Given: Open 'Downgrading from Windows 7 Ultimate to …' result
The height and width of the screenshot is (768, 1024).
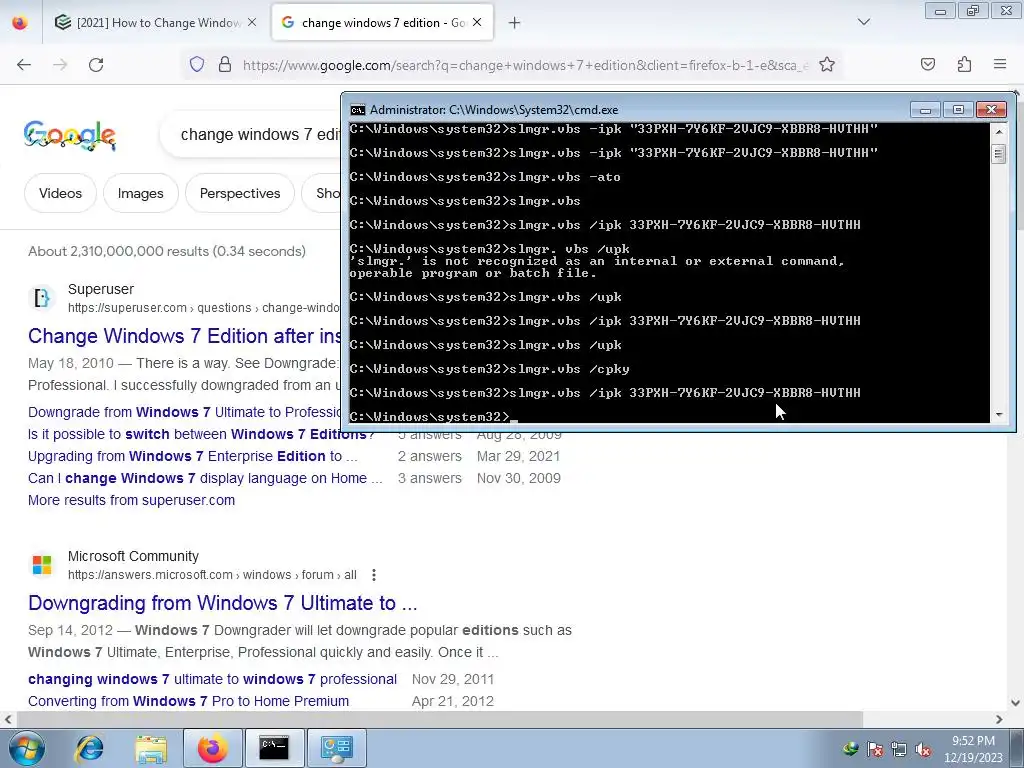Looking at the screenshot, I should click(x=223, y=603).
